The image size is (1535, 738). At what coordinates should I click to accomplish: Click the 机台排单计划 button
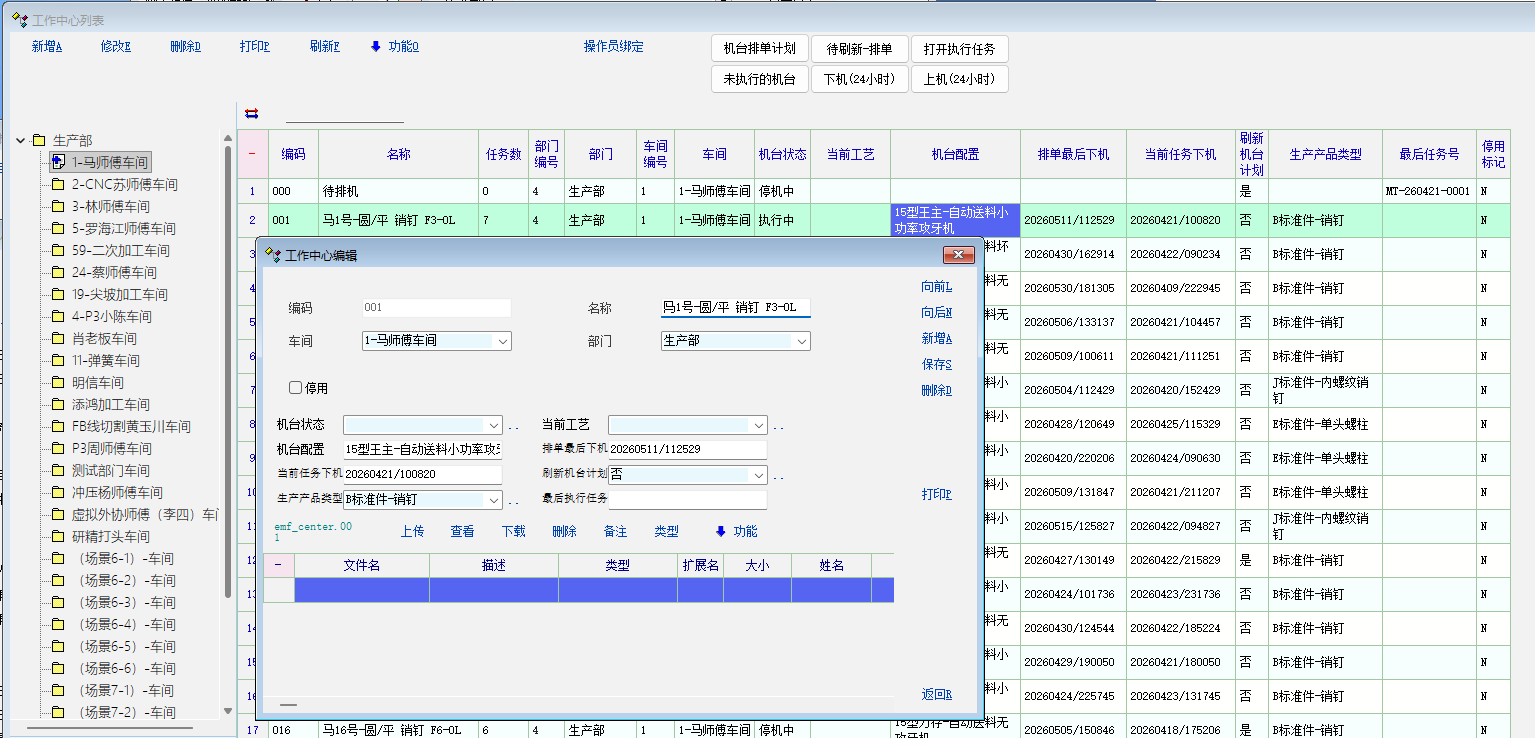(759, 49)
